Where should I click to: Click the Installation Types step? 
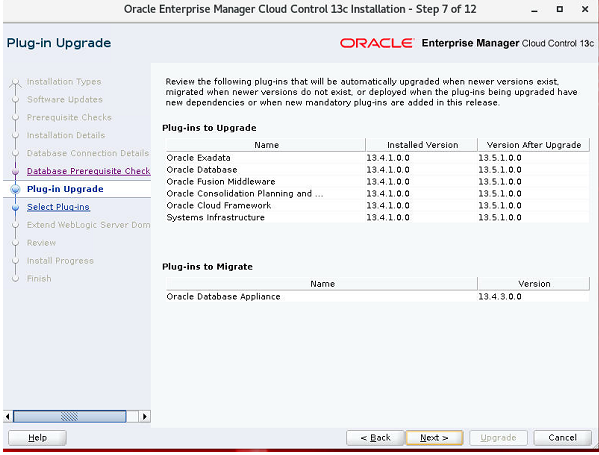point(64,82)
